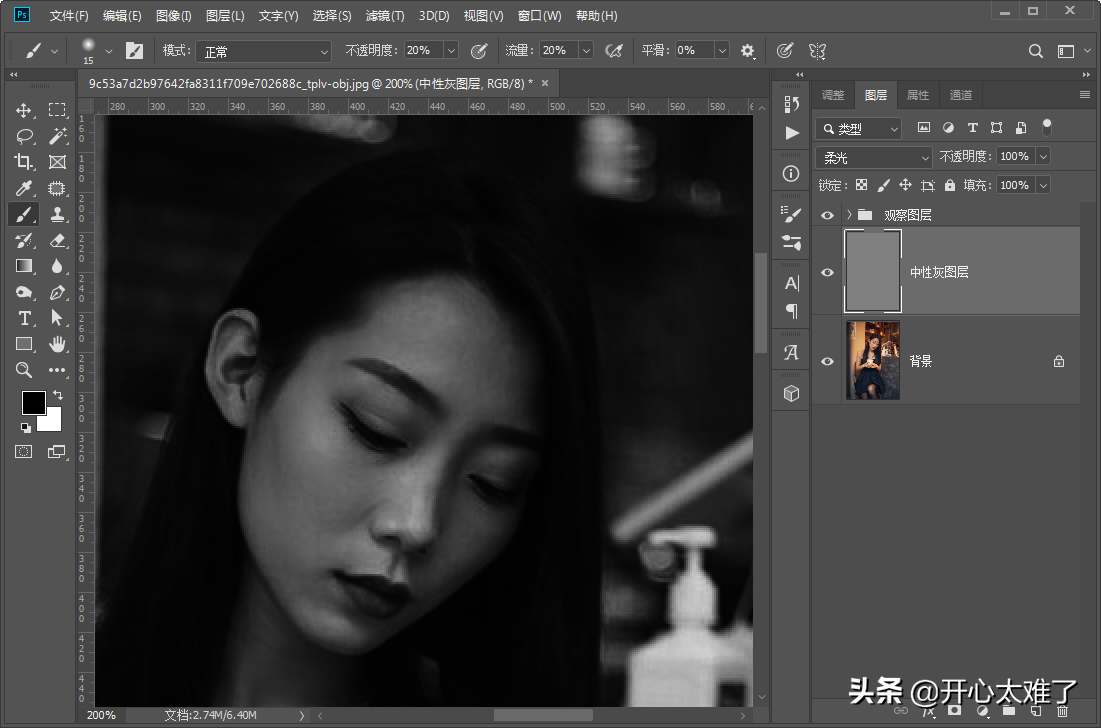Viewport: 1101px width, 728px height.
Task: Open the 滤镜(T) menu
Action: click(385, 16)
